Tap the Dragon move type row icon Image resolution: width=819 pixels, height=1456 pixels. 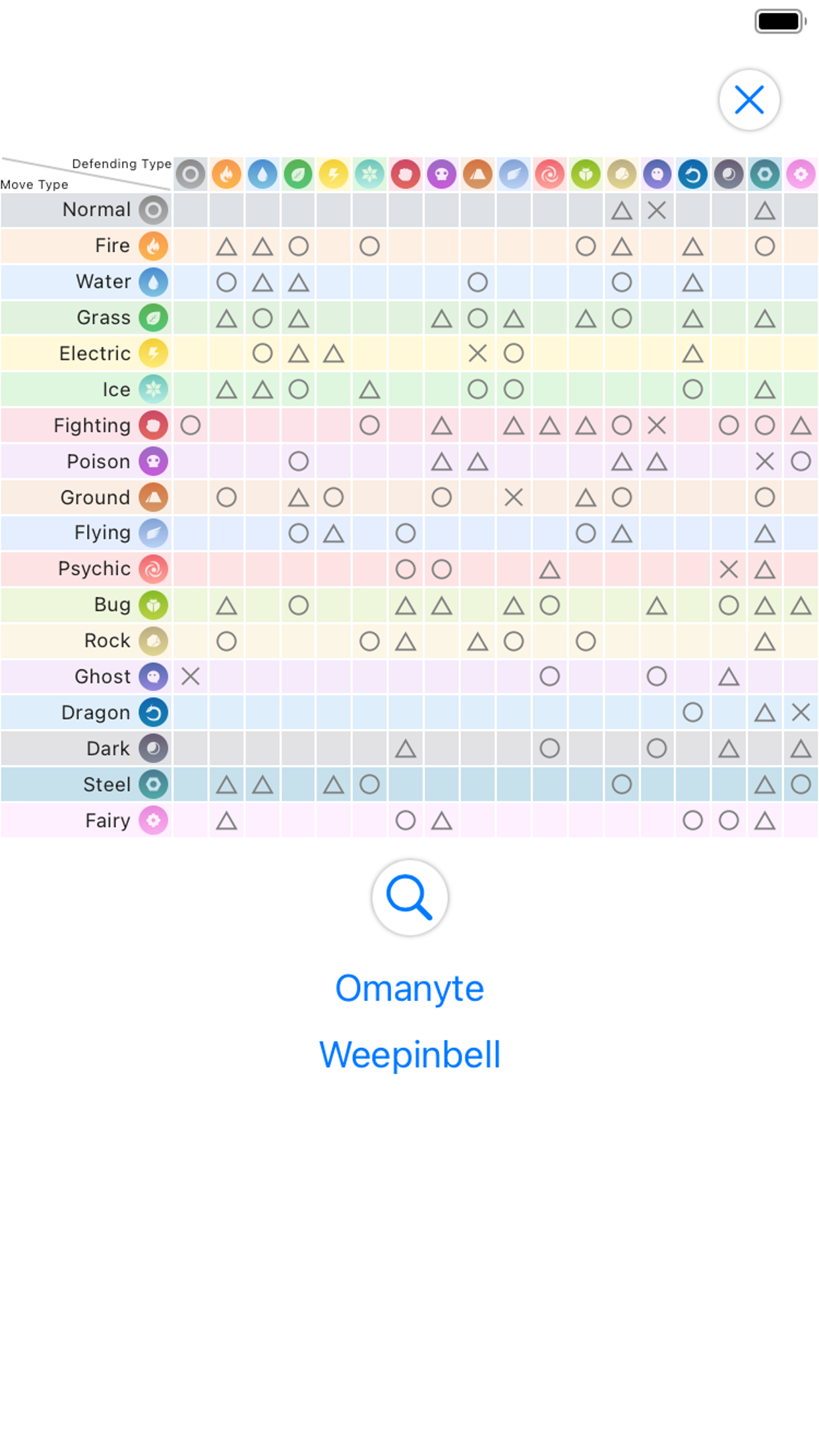coord(153,713)
